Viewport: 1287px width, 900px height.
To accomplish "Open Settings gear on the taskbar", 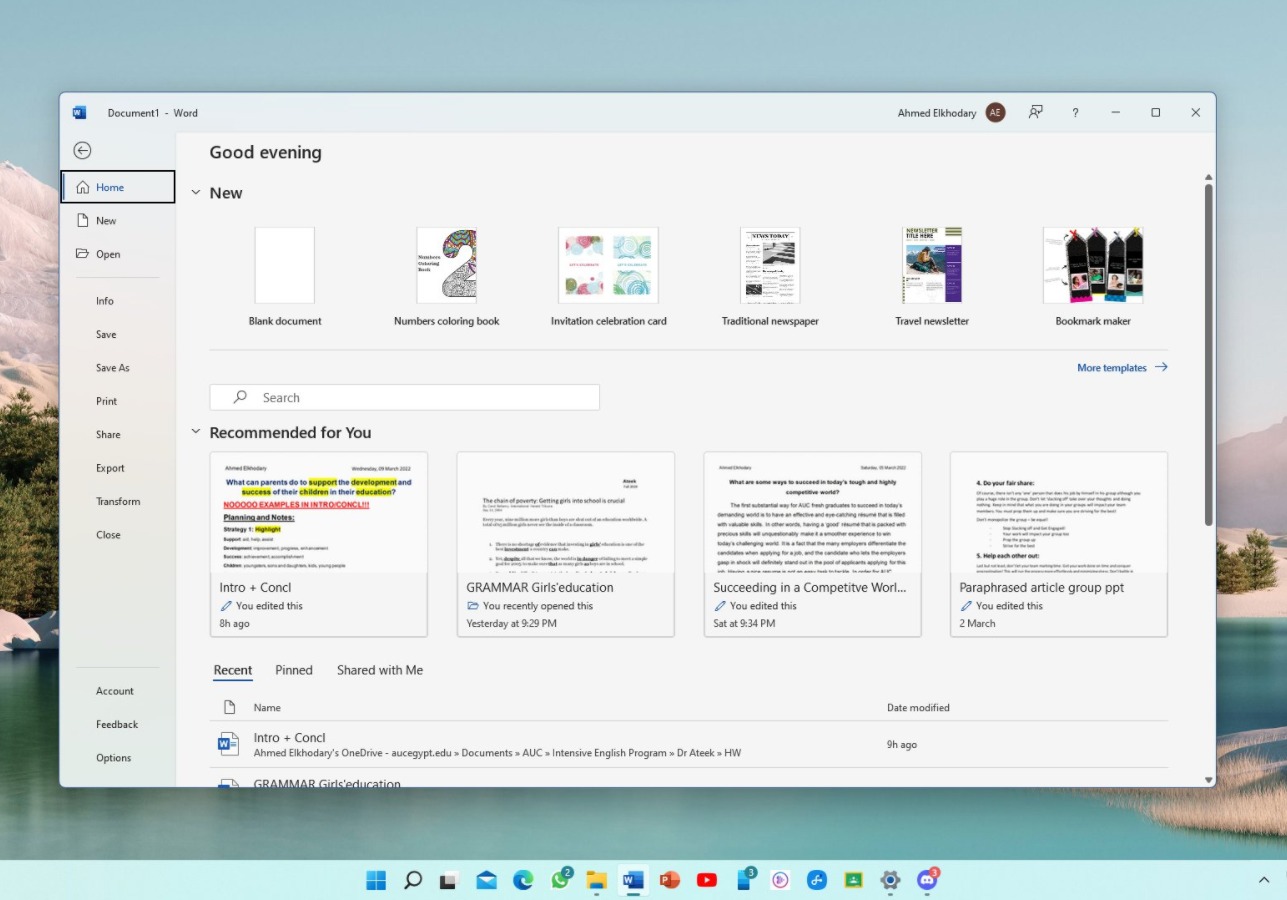I will [x=890, y=880].
